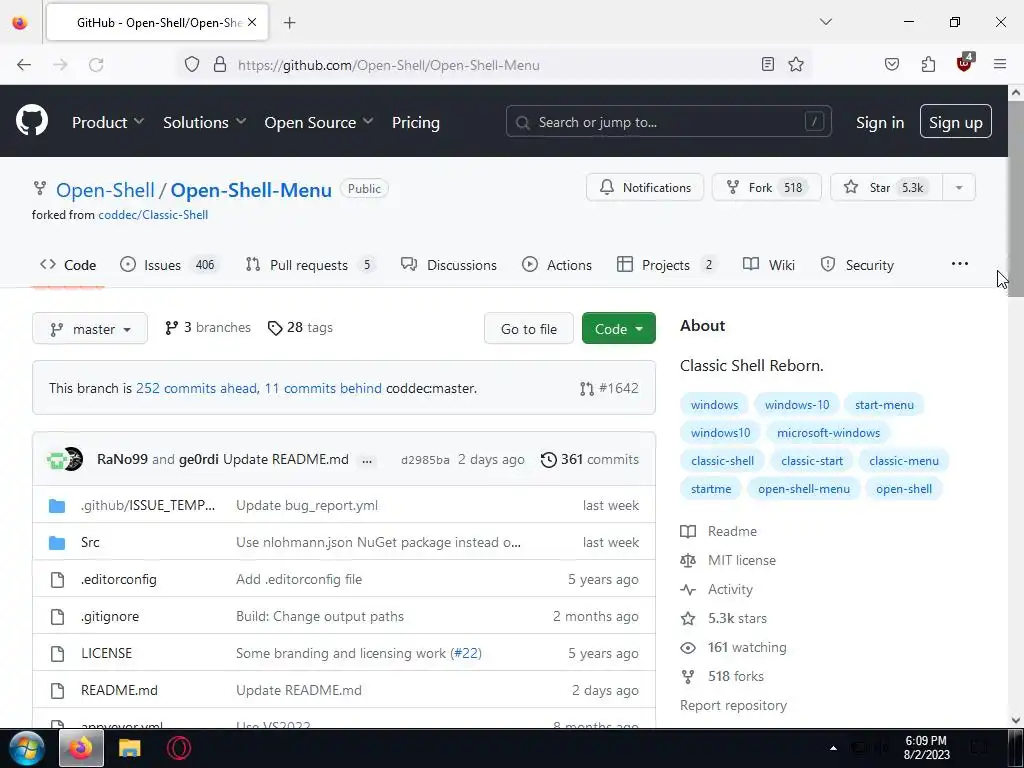This screenshot has height=768, width=1024.
Task: Open the LICENSE file
Action: coord(106,653)
